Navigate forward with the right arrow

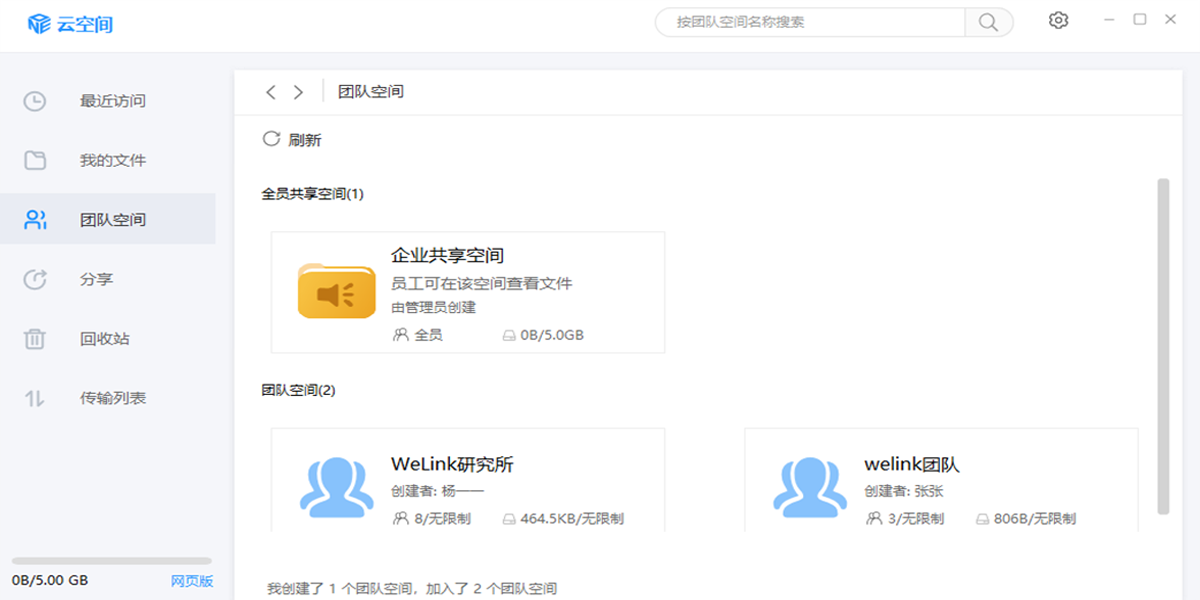click(298, 92)
